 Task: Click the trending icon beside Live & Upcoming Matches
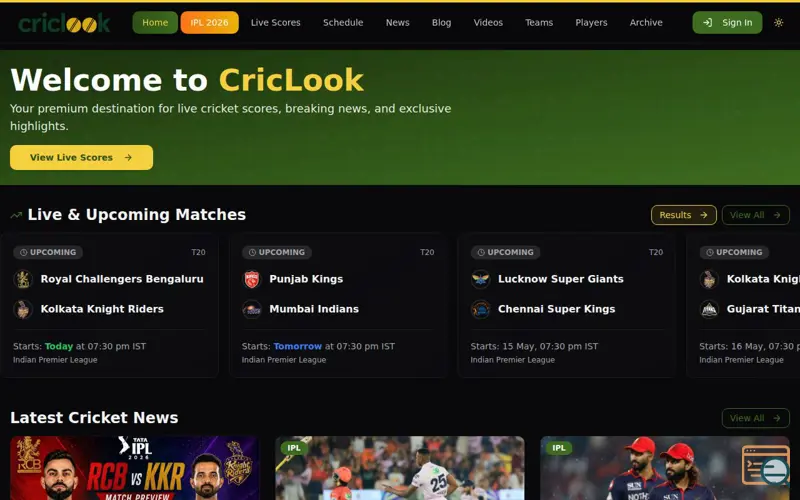[16, 215]
